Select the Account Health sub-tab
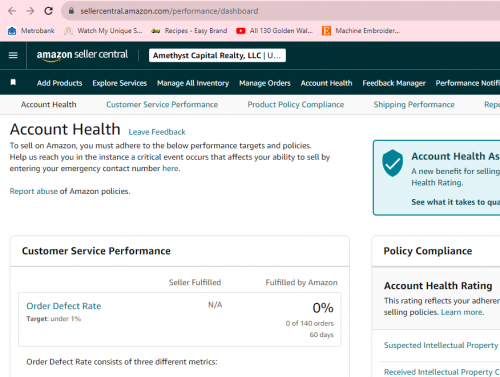This screenshot has height=377, width=500. coord(49,105)
